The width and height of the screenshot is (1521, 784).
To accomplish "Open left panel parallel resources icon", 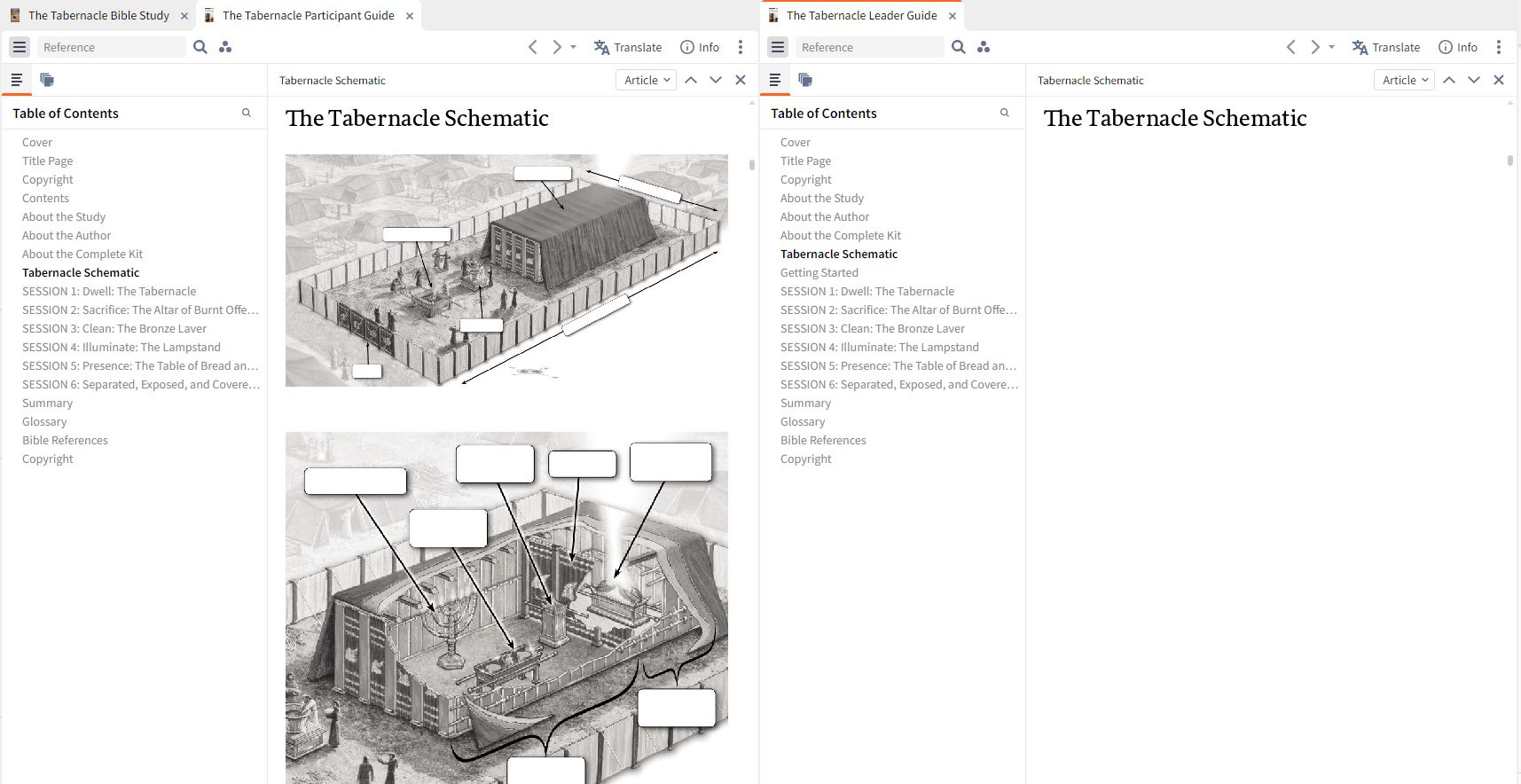I will click(225, 47).
